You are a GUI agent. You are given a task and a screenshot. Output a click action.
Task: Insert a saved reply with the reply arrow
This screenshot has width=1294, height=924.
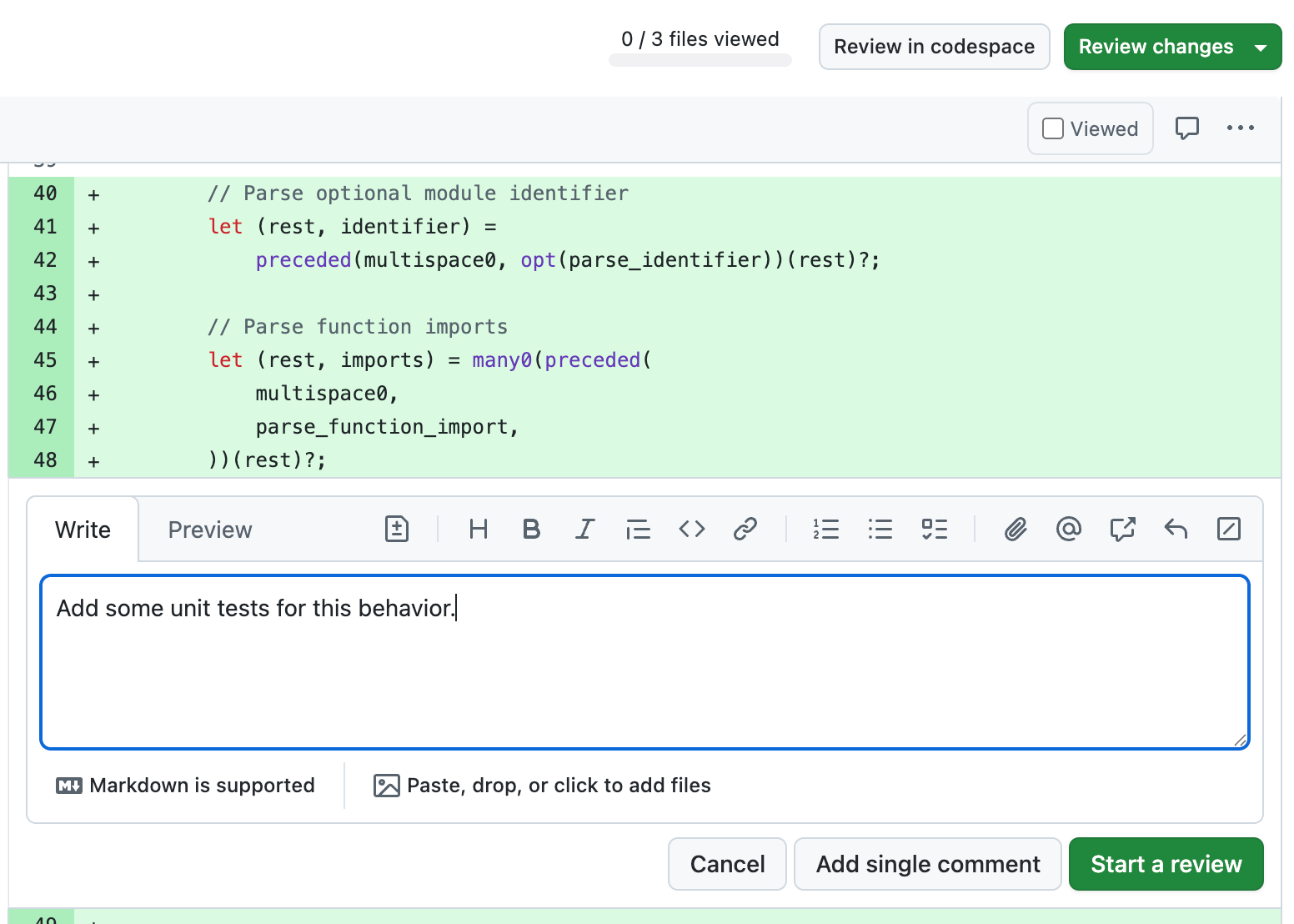tap(1176, 529)
